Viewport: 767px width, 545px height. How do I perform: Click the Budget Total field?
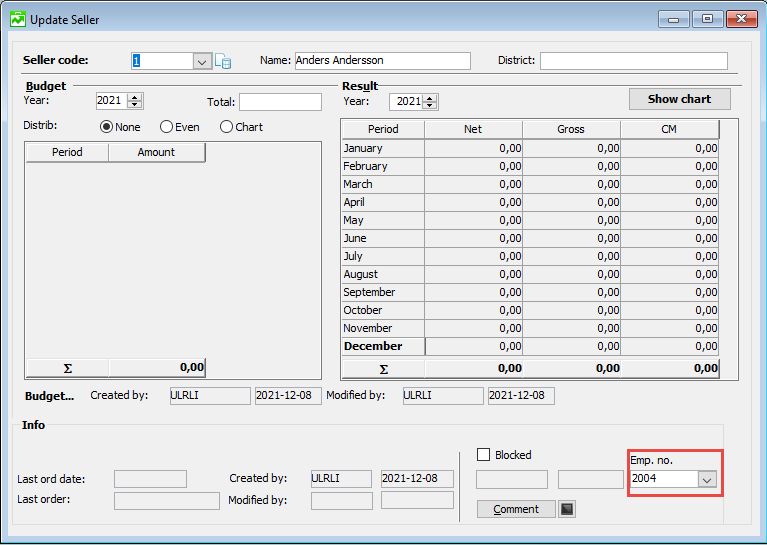(280, 102)
